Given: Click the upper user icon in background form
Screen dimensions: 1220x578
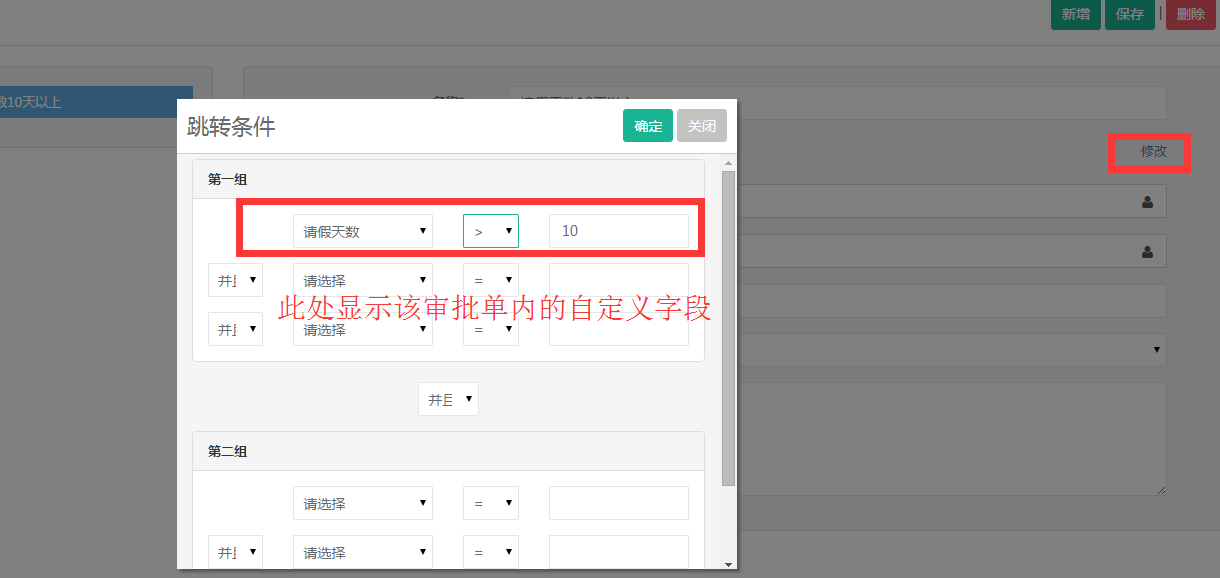Looking at the screenshot, I should click(x=1147, y=202).
